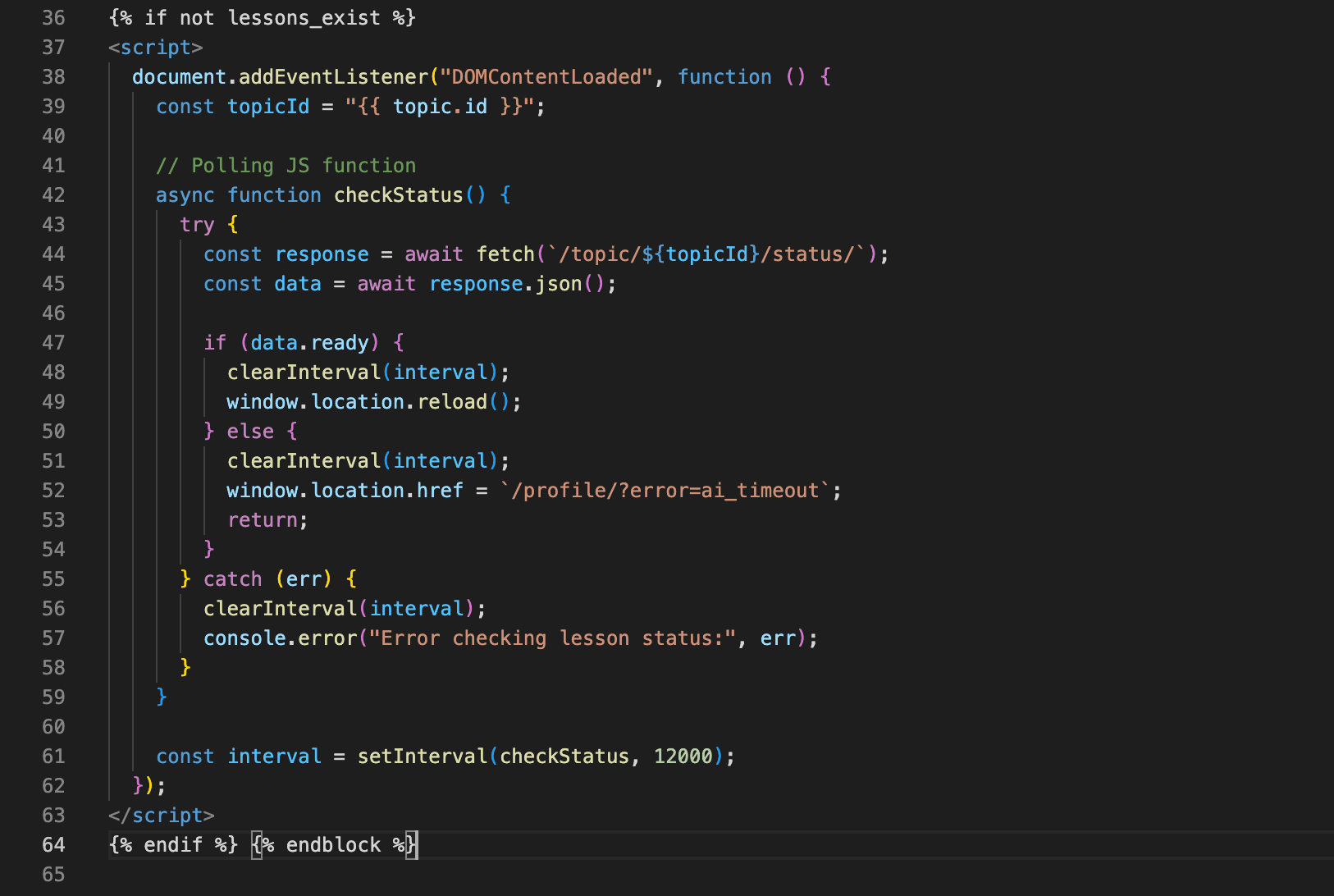The height and width of the screenshot is (896, 1334).
Task: Click the return statement on line 53
Action: click(x=262, y=520)
